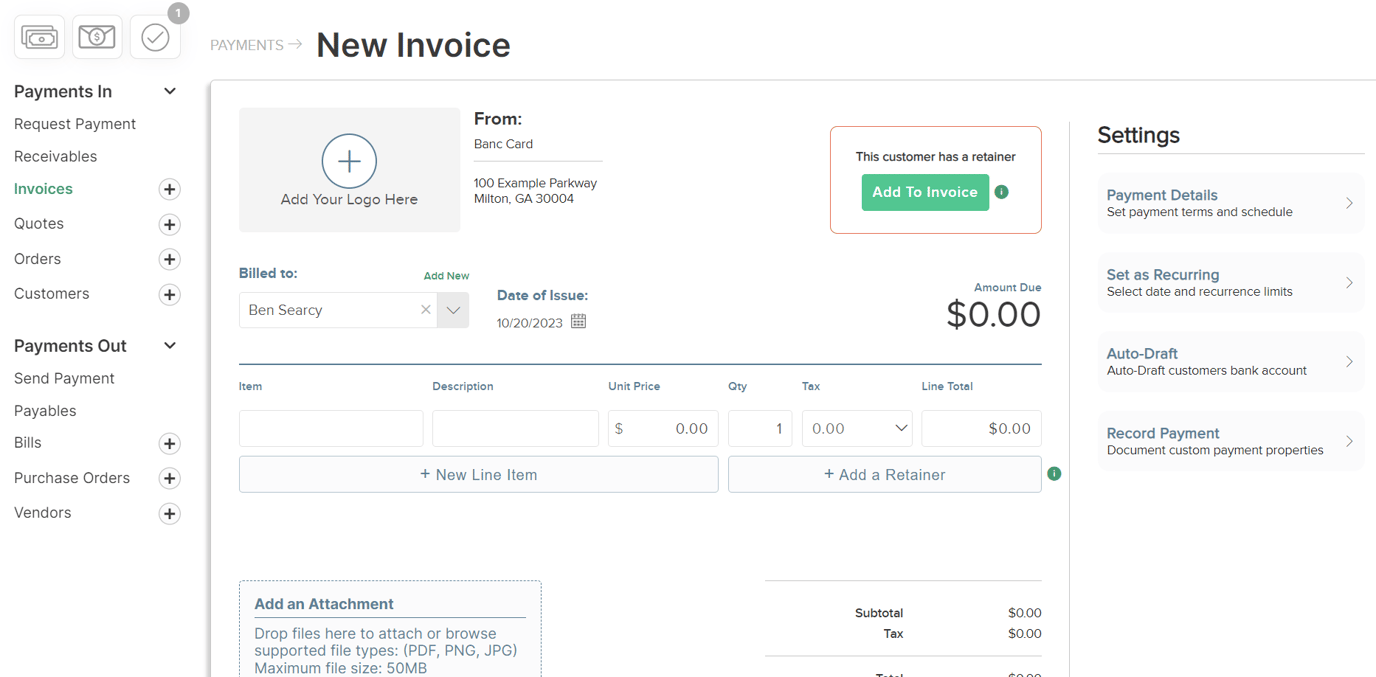This screenshot has width=1376, height=677.
Task: Click the Unit Price input field
Action: tap(663, 429)
